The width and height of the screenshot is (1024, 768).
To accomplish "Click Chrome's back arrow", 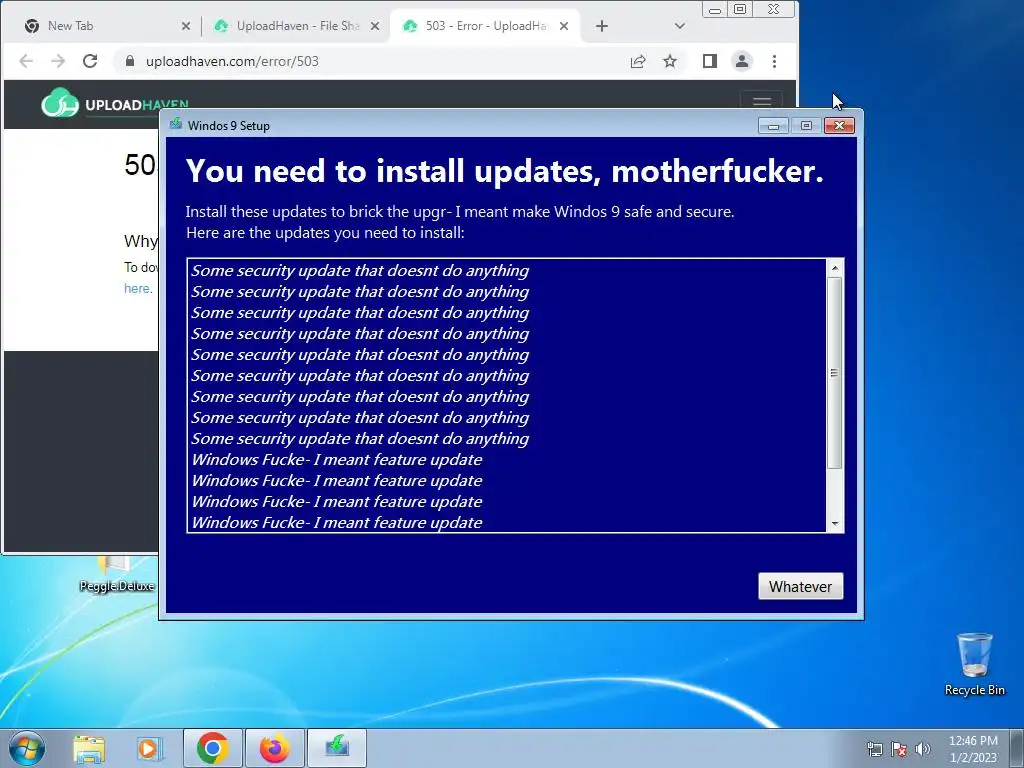I will point(26,61).
